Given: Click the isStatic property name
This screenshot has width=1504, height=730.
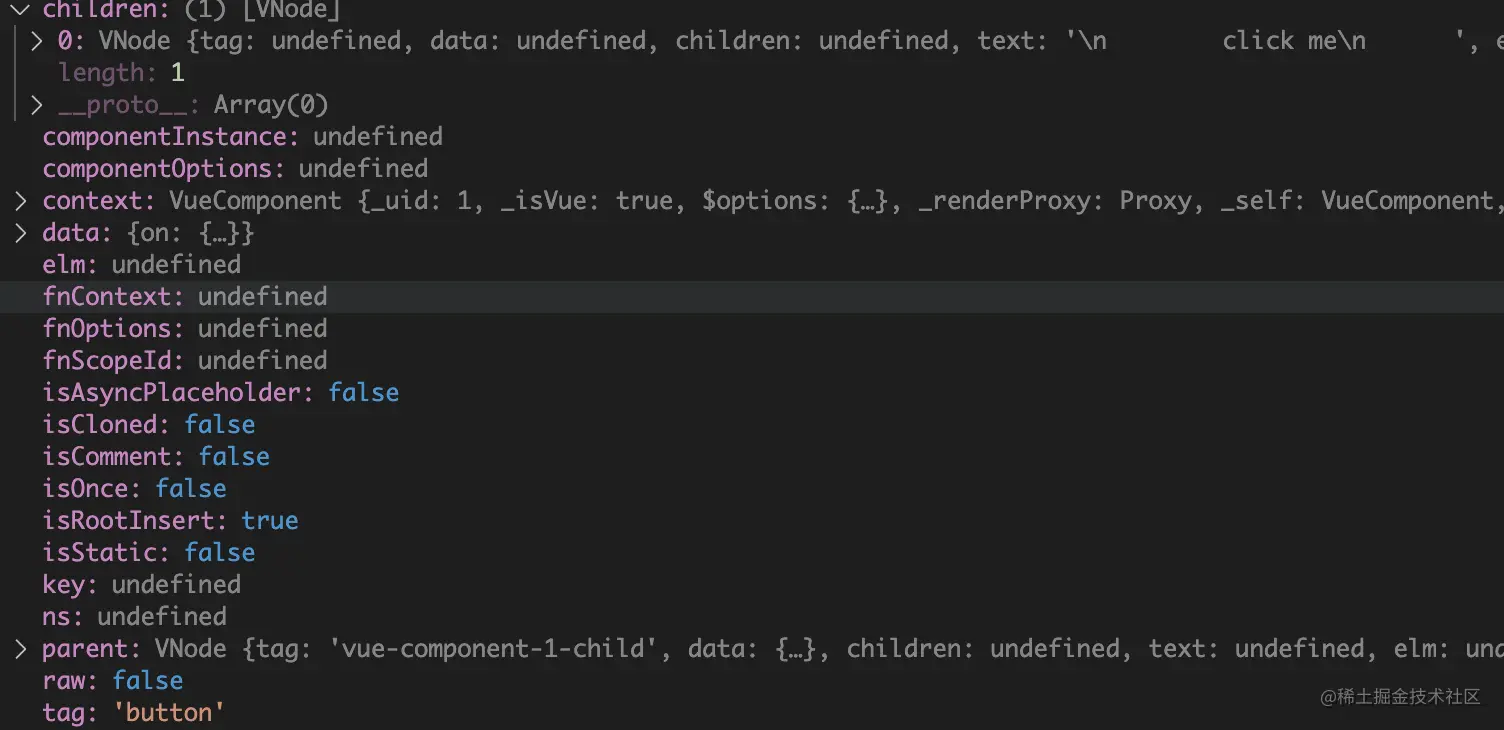Looking at the screenshot, I should [x=92, y=553].
